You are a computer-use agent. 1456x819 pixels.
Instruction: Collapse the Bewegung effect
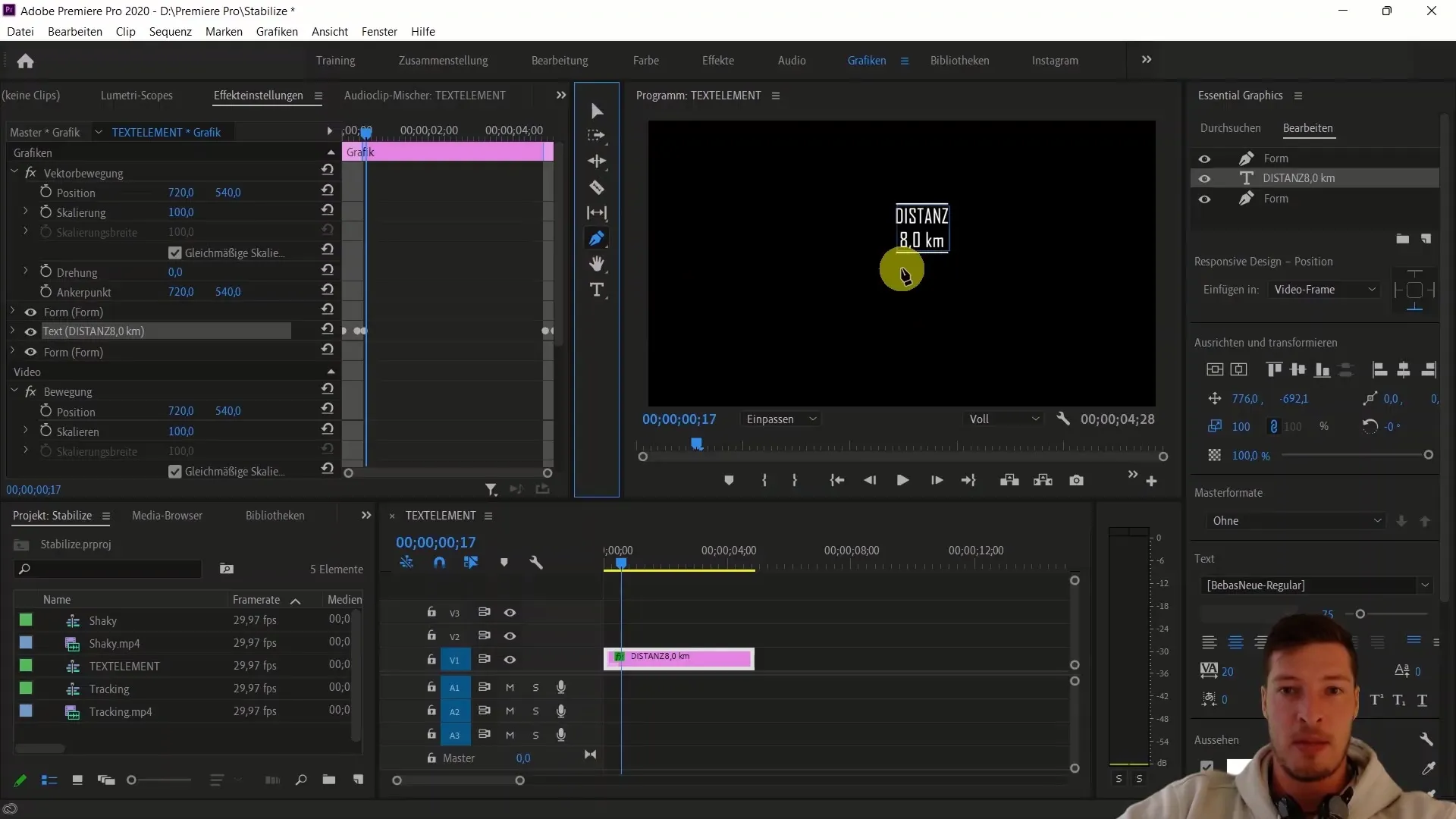[x=14, y=391]
